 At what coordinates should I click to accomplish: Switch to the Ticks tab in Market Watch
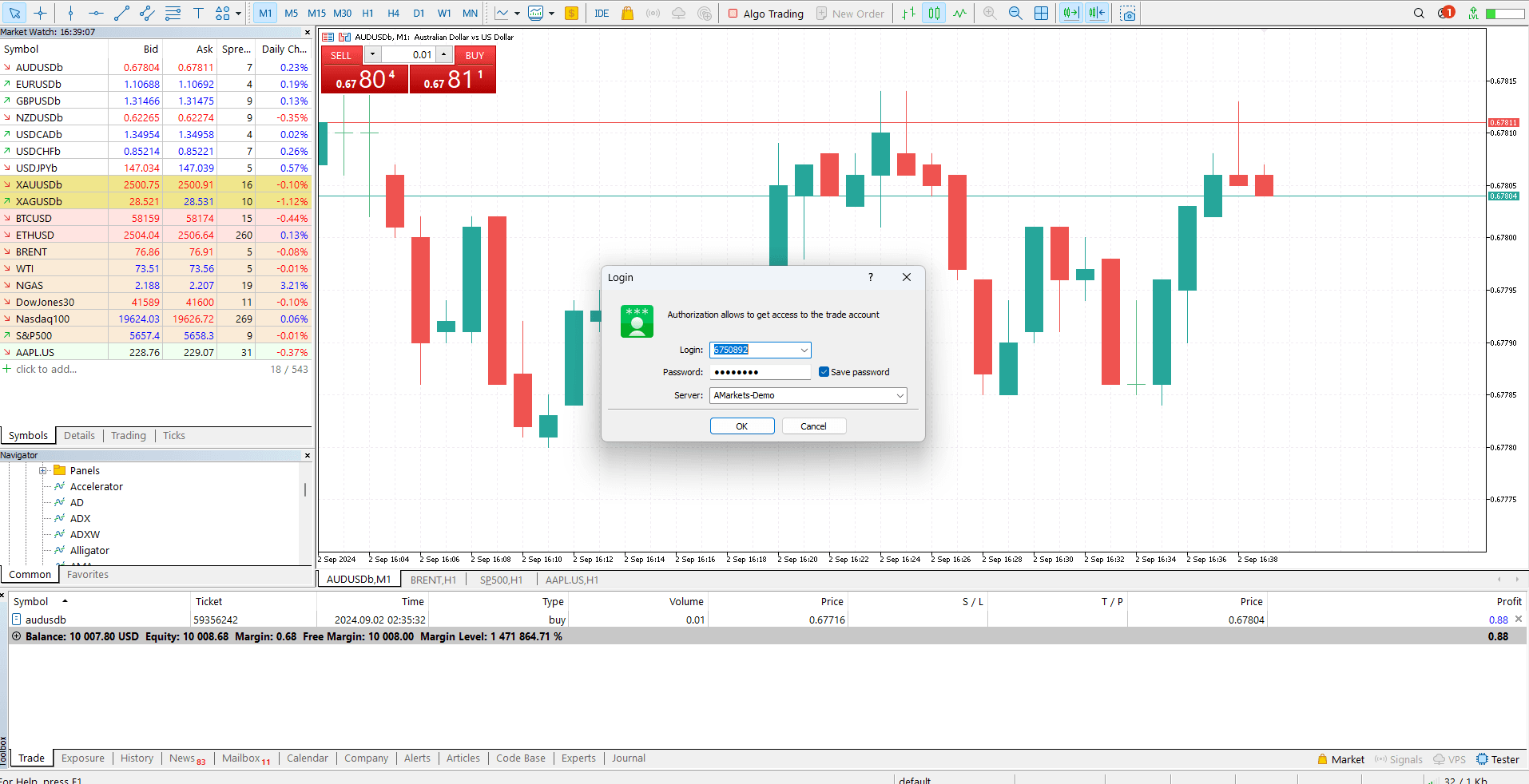(x=173, y=435)
